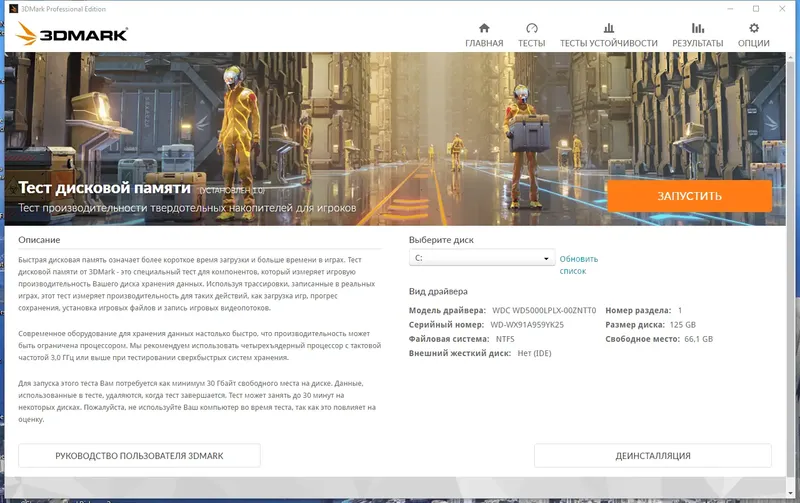The width and height of the screenshot is (800, 503).
Task: Click the free space value 66,1 GB
Action: 698,339
